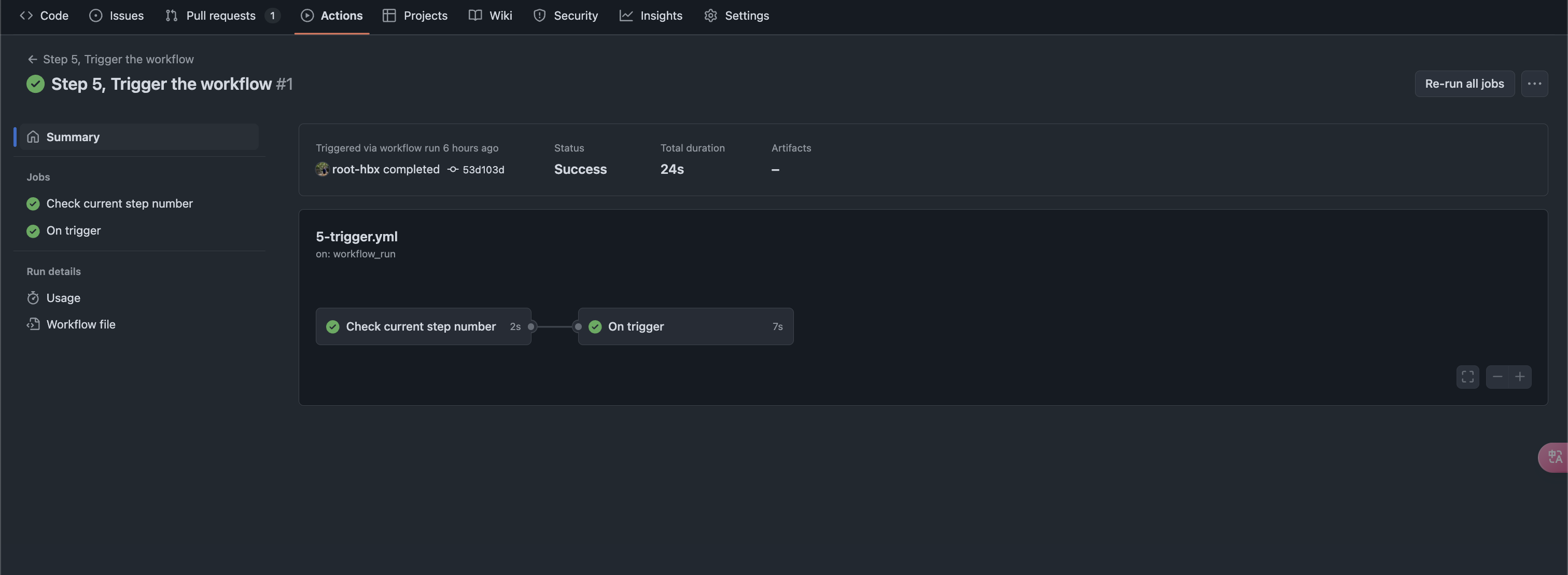Zoom out the workflow graph
This screenshot has width=1568, height=575.
click(1497, 376)
